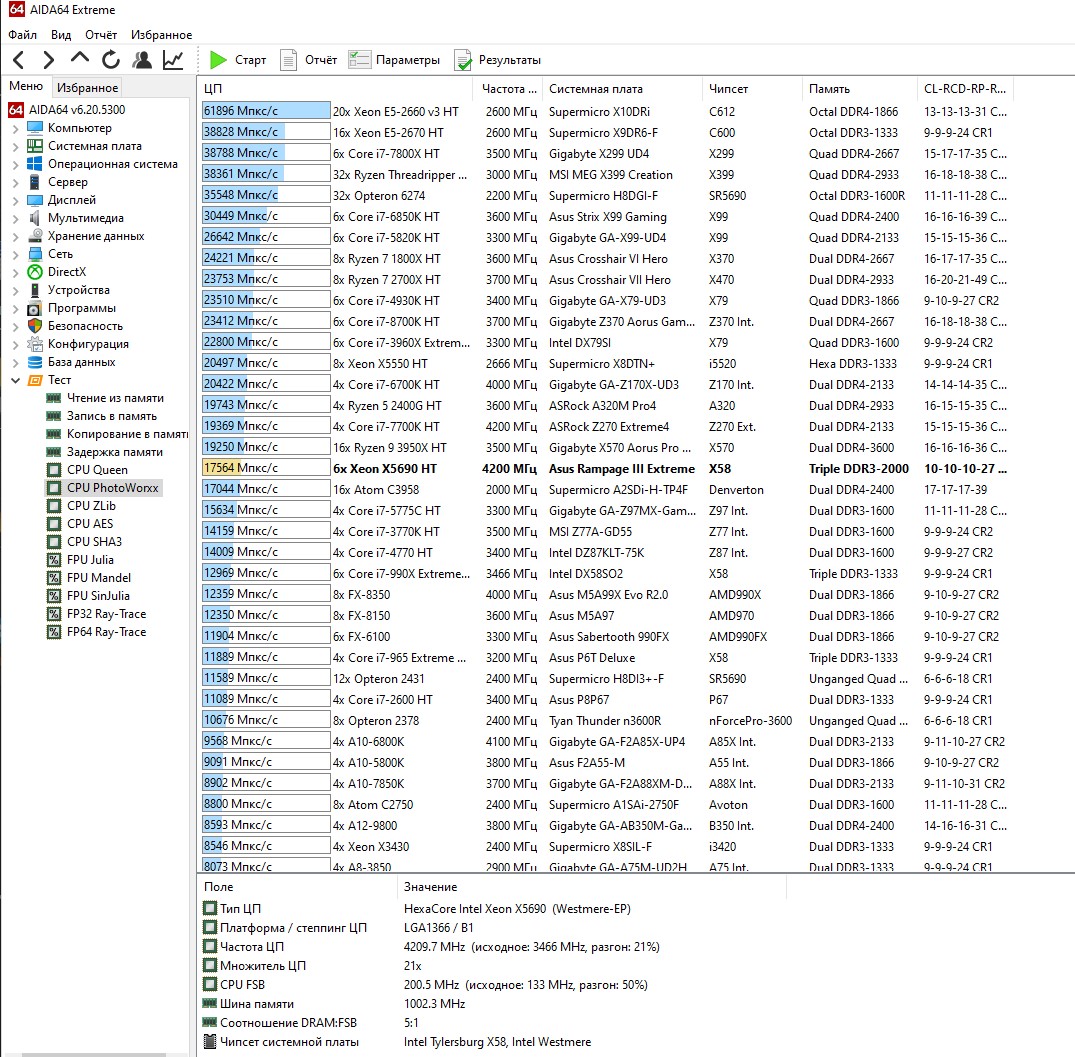
Task: Sort by Системная плата column header
Action: [x=623, y=89]
